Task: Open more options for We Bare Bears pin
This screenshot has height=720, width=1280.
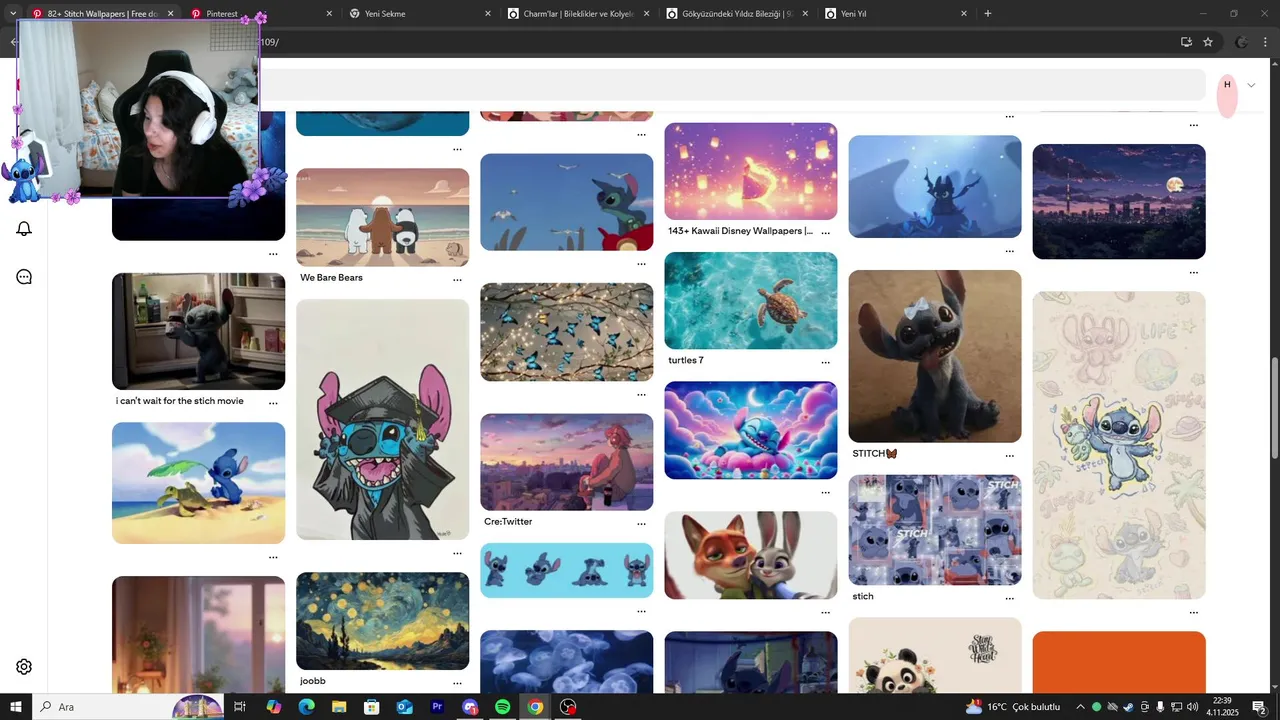Action: [457, 279]
